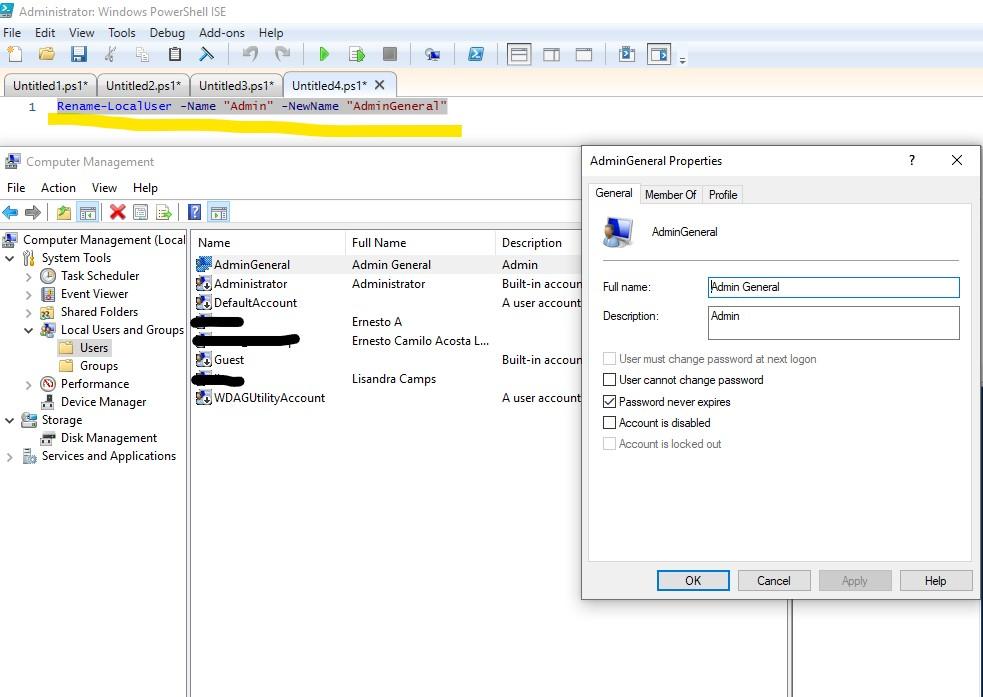Click the dialog question mark help button

point(912,160)
